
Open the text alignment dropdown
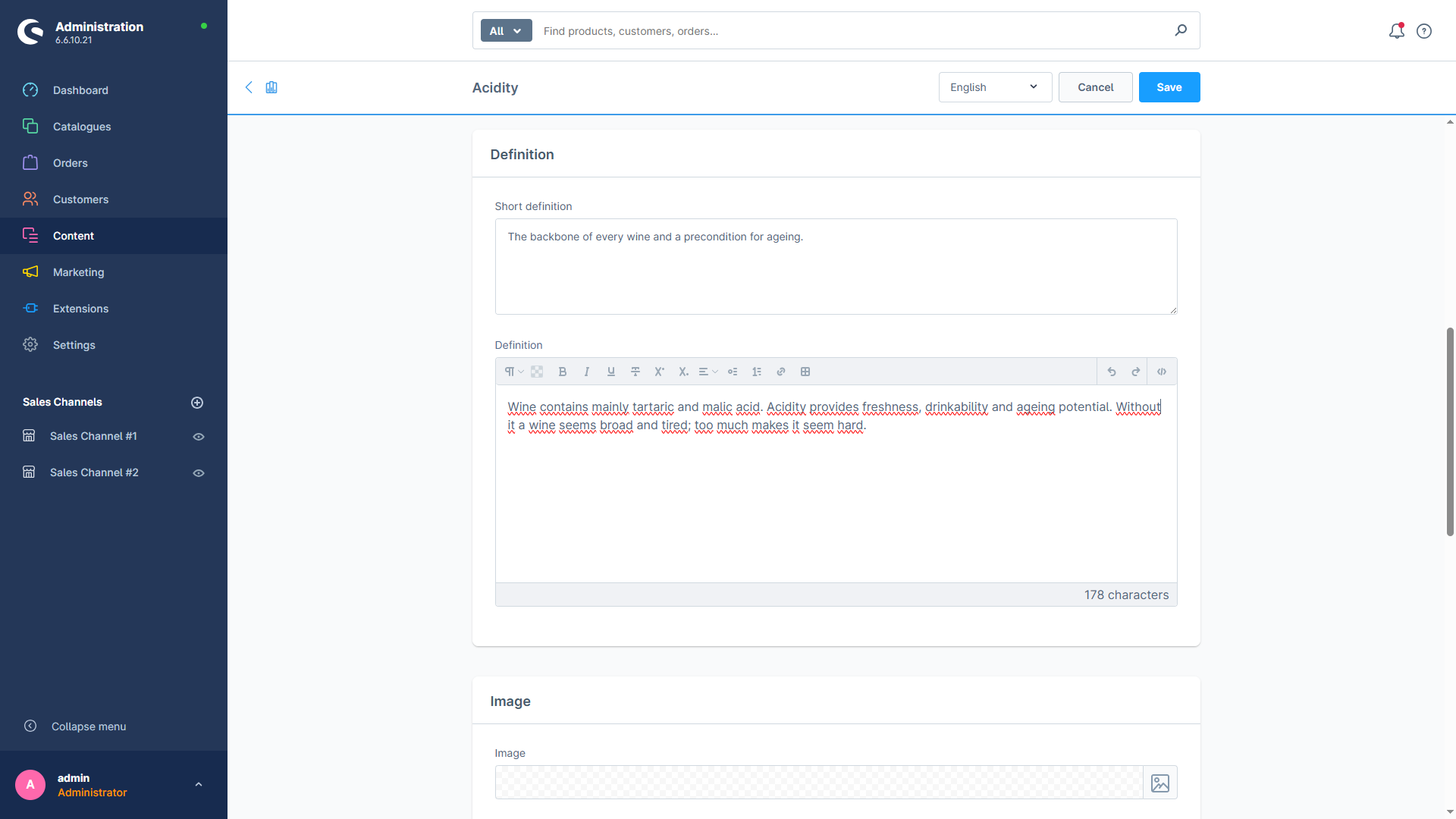click(x=708, y=372)
